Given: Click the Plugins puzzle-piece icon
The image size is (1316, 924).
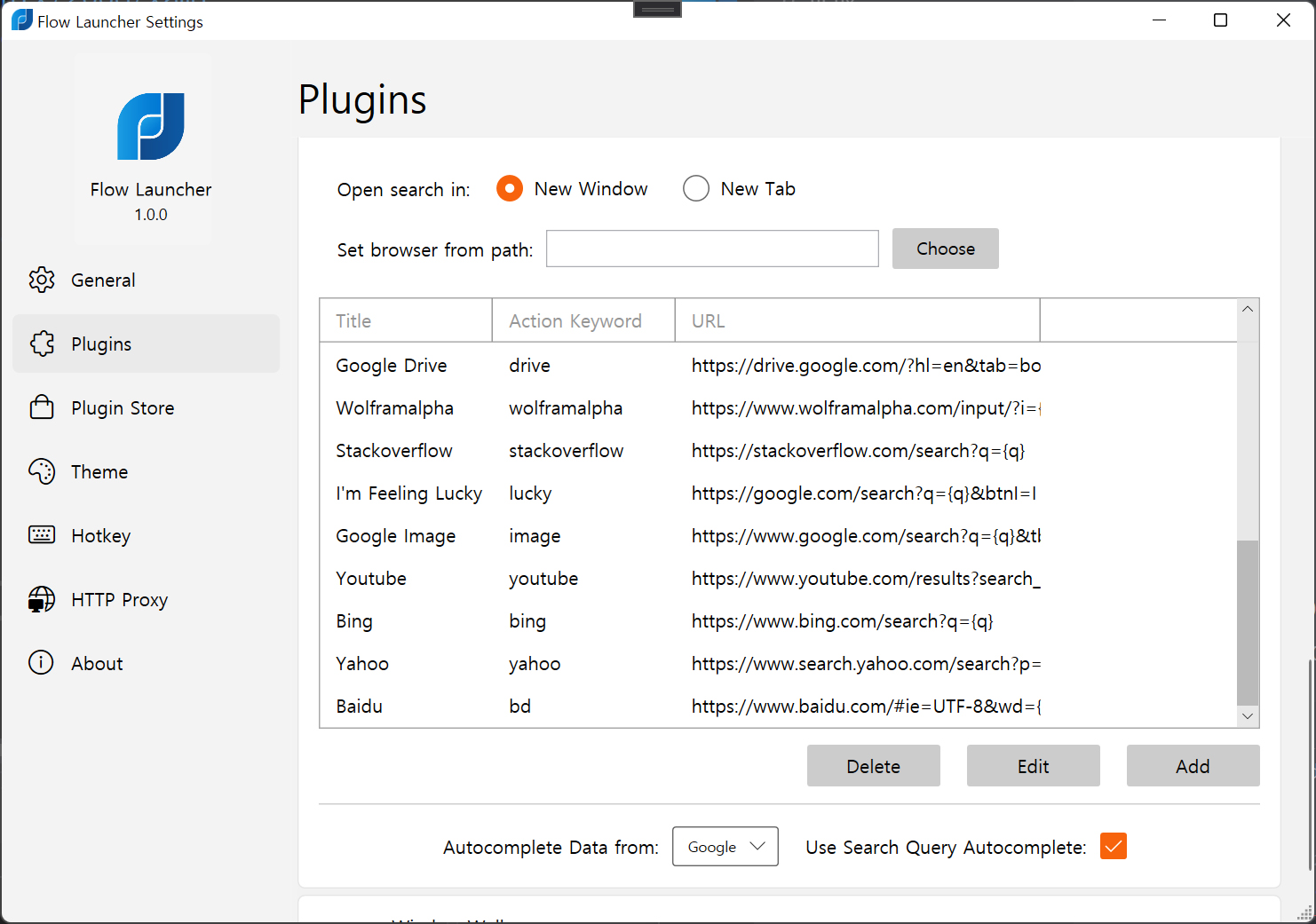Looking at the screenshot, I should tap(42, 344).
